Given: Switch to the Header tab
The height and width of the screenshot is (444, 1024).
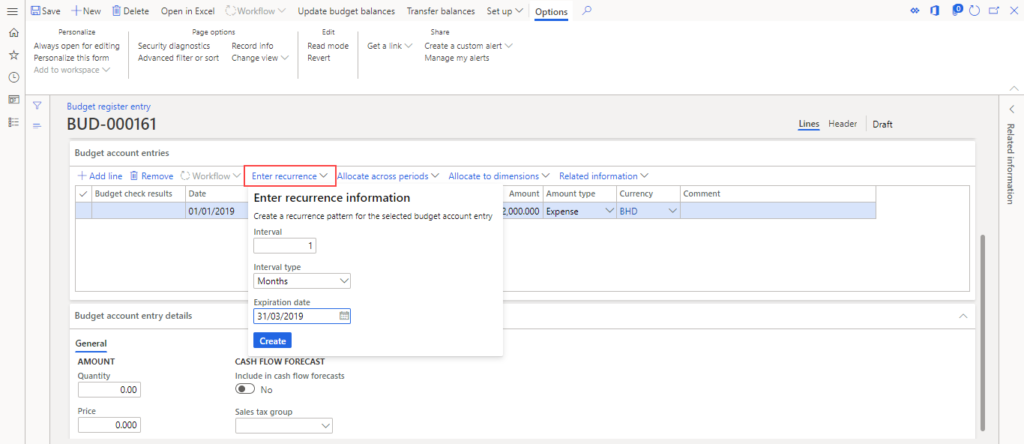Looking at the screenshot, I should (842, 124).
